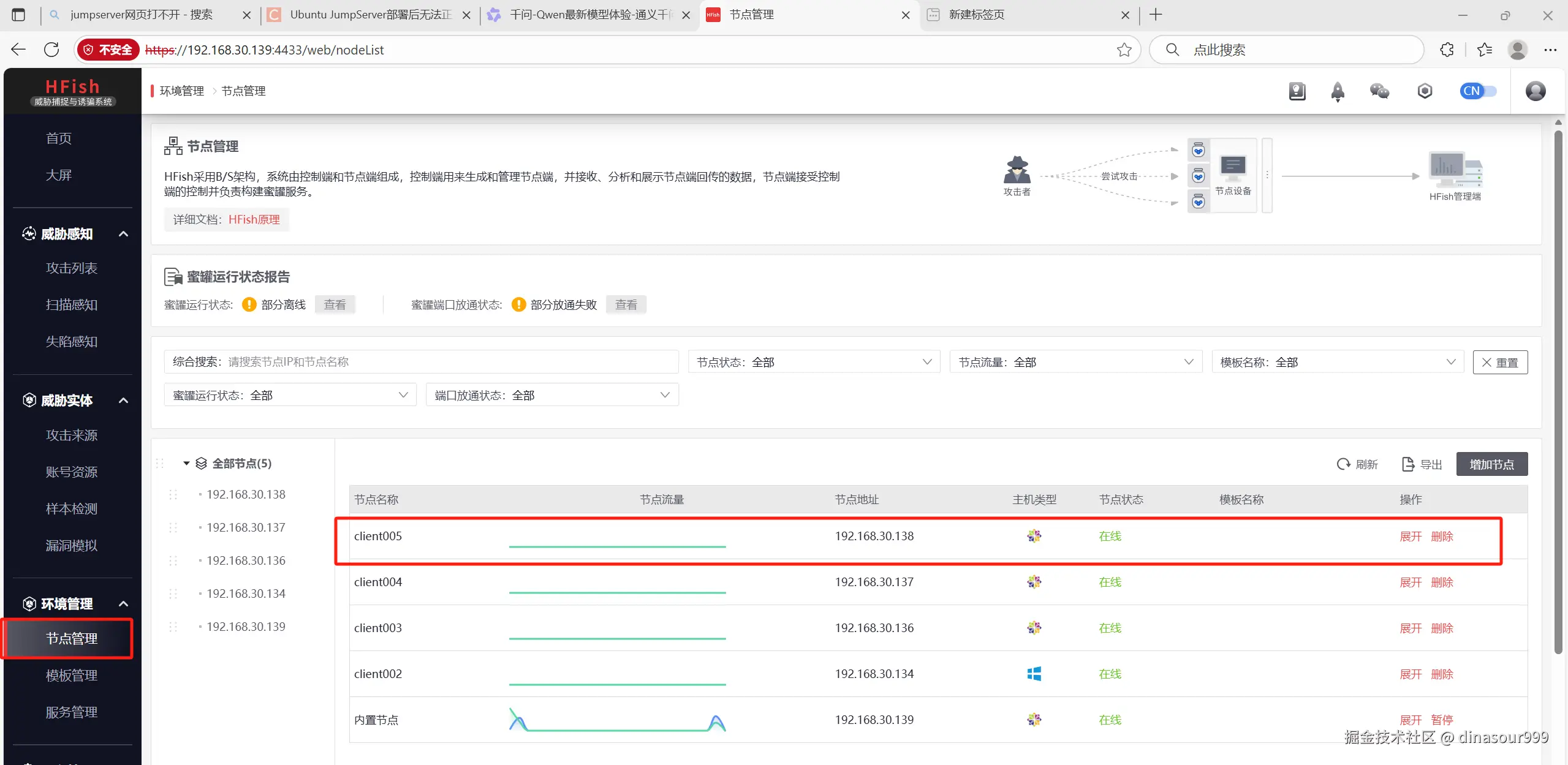Click the user avatar icon in HFish header
Screen dimensions: 1568x765
(1535, 91)
